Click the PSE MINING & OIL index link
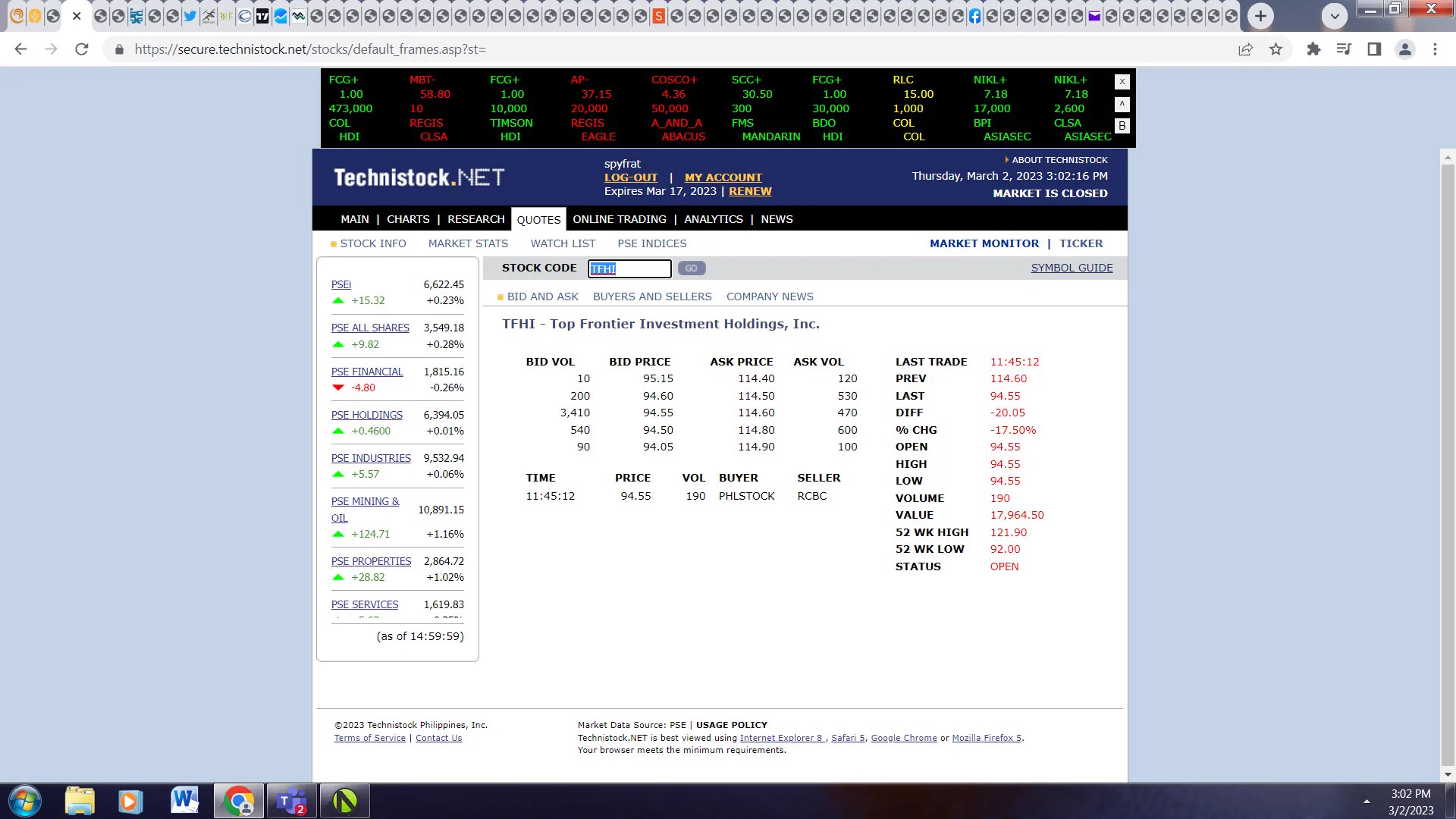The height and width of the screenshot is (819, 1456). (x=365, y=510)
